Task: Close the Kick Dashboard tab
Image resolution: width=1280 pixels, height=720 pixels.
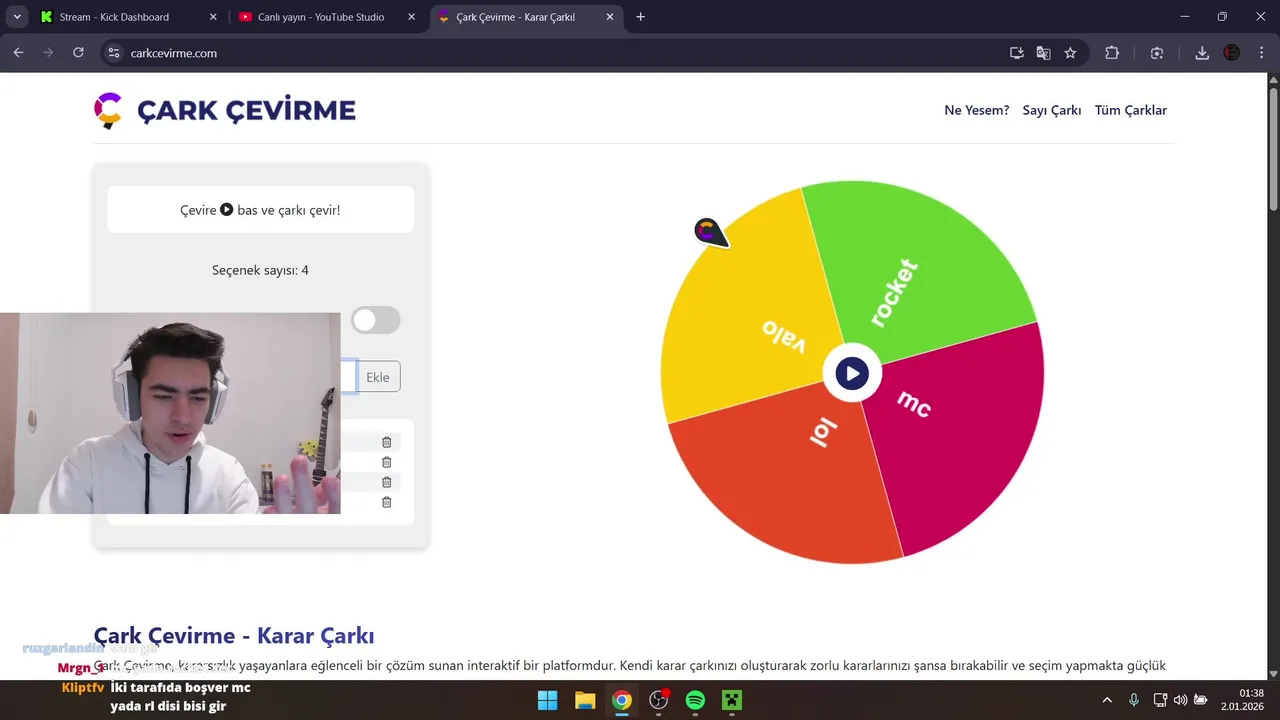Action: (x=213, y=17)
